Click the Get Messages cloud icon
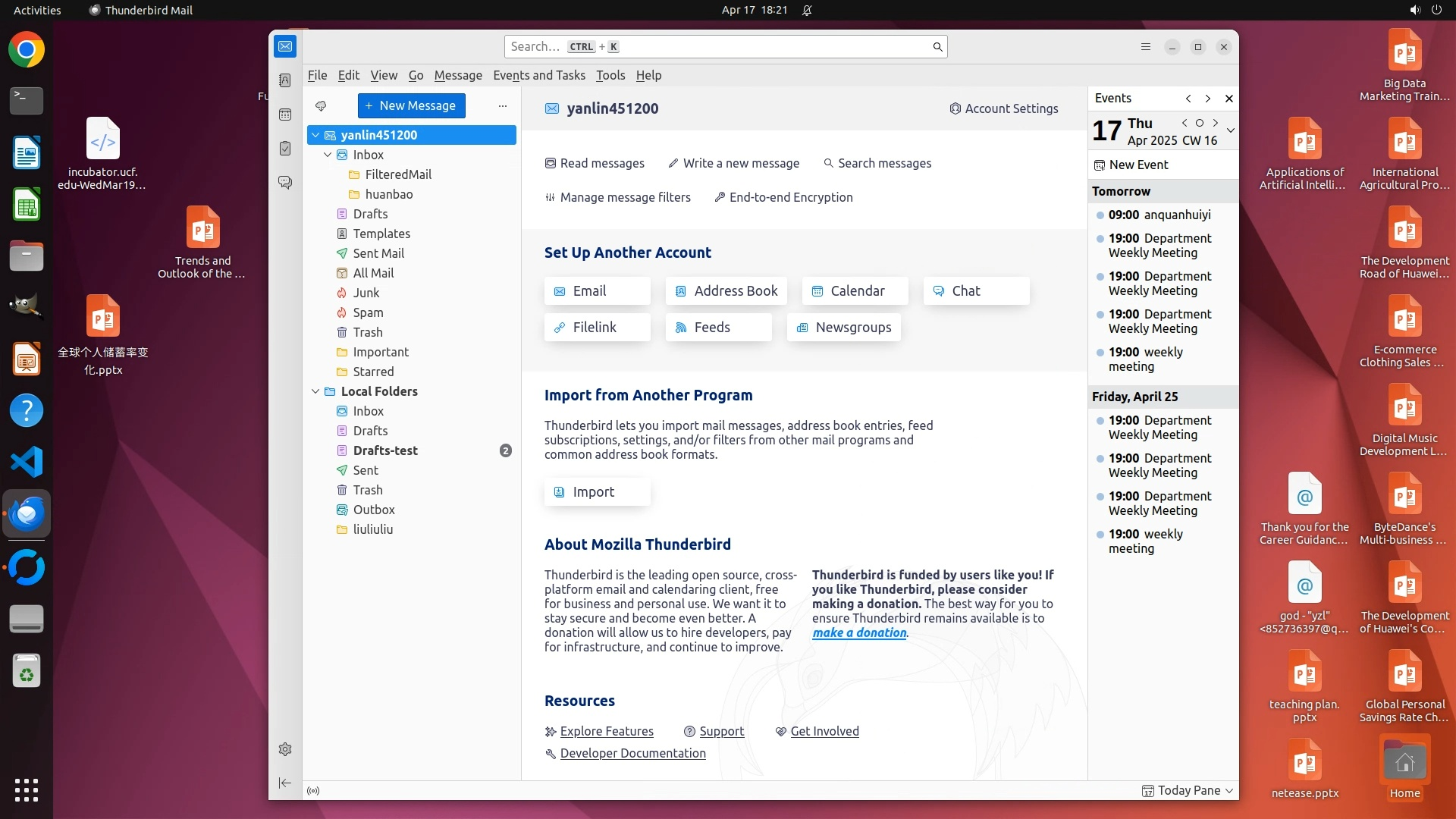Viewport: 1456px width, 819px height. (321, 106)
